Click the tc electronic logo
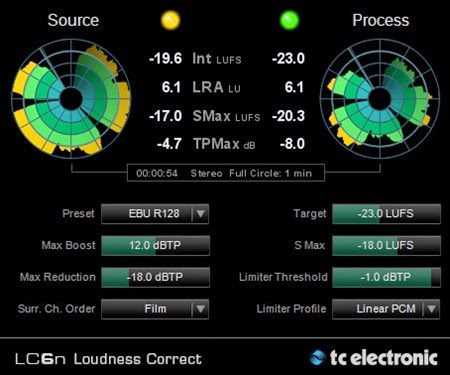 373,358
